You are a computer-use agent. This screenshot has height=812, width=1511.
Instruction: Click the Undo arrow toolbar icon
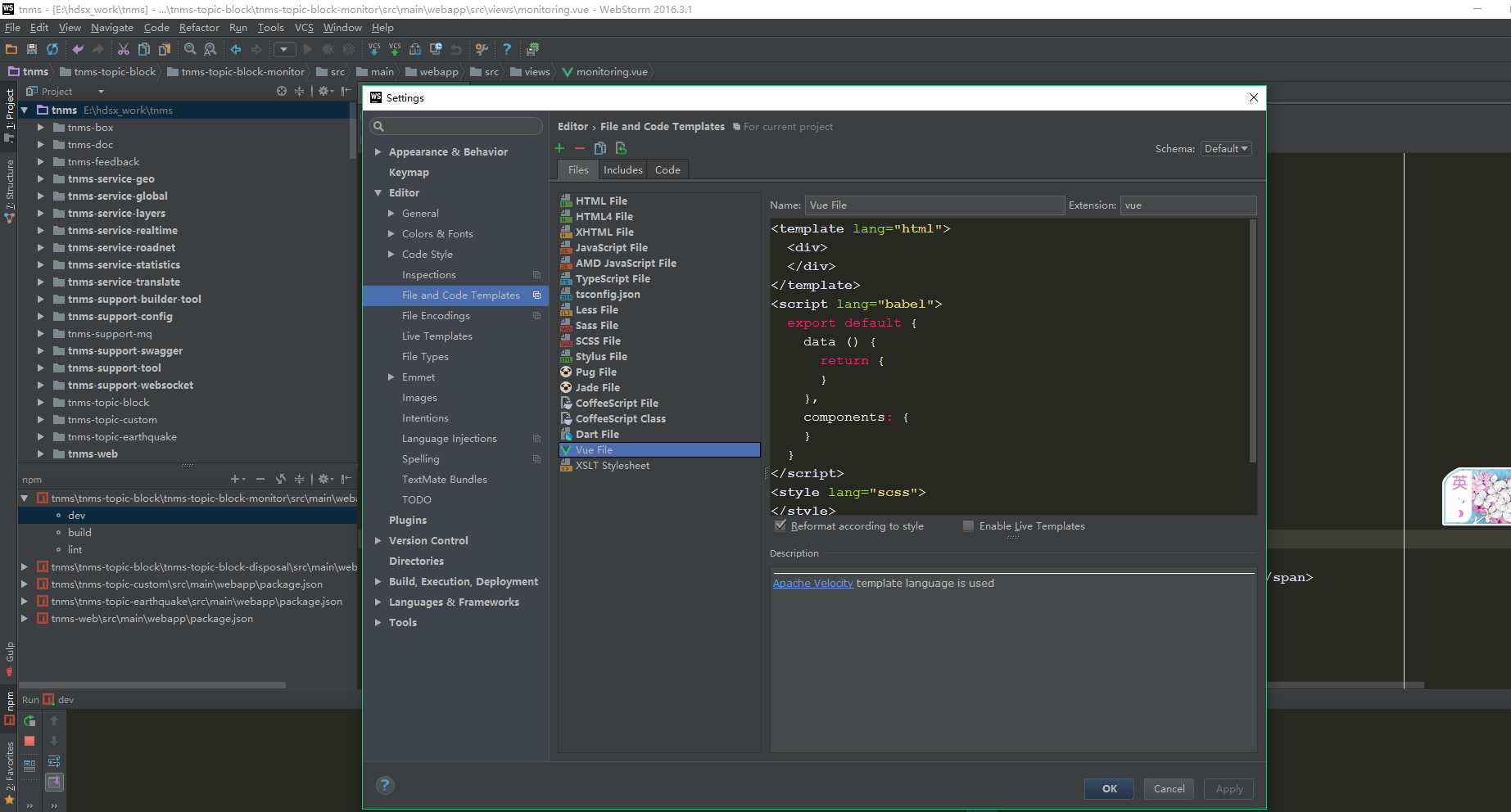pyautogui.click(x=78, y=49)
